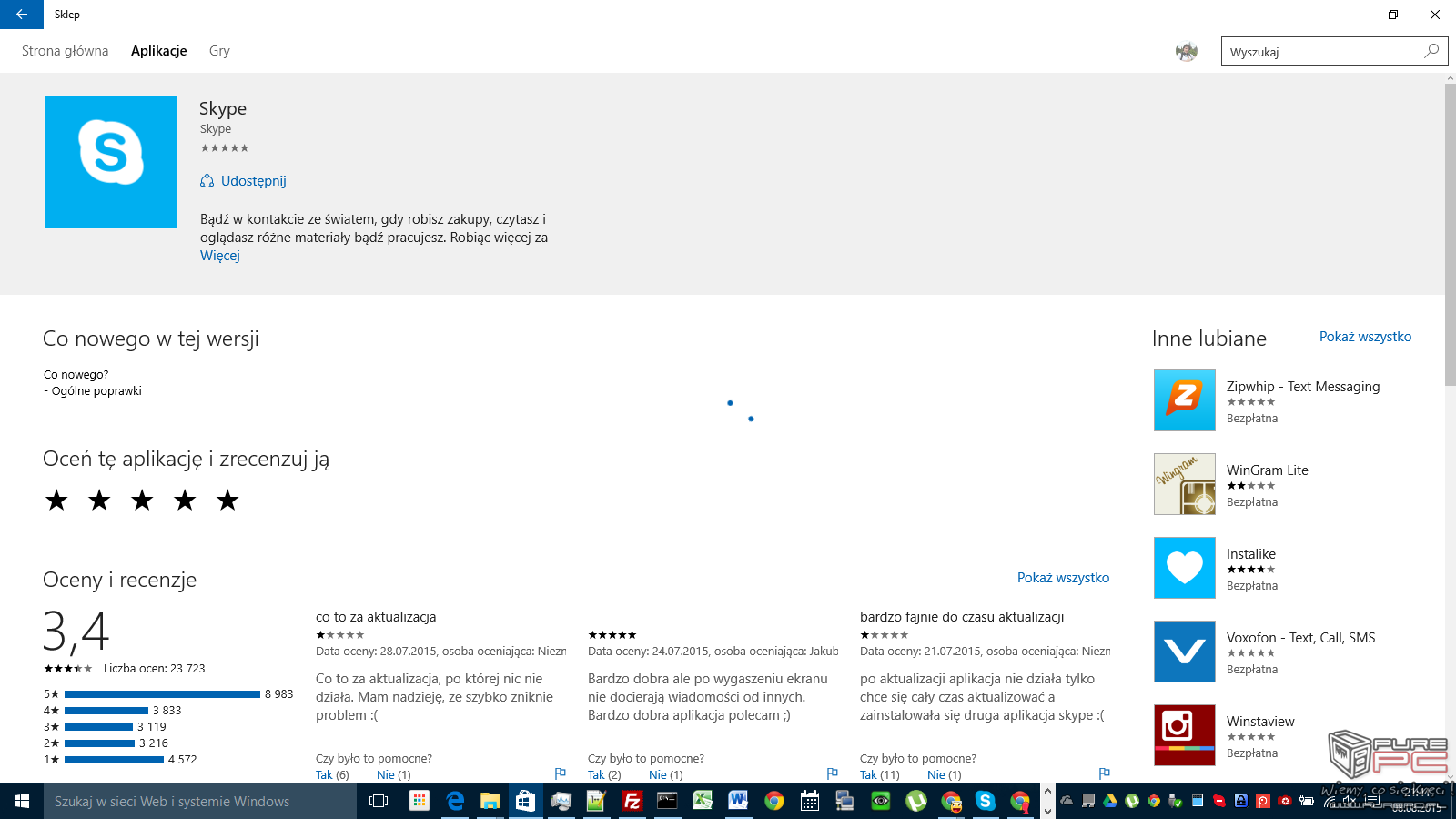
Task: Open 'bardzo fajnie do czasu aktualizacji' review
Action: (x=962, y=617)
